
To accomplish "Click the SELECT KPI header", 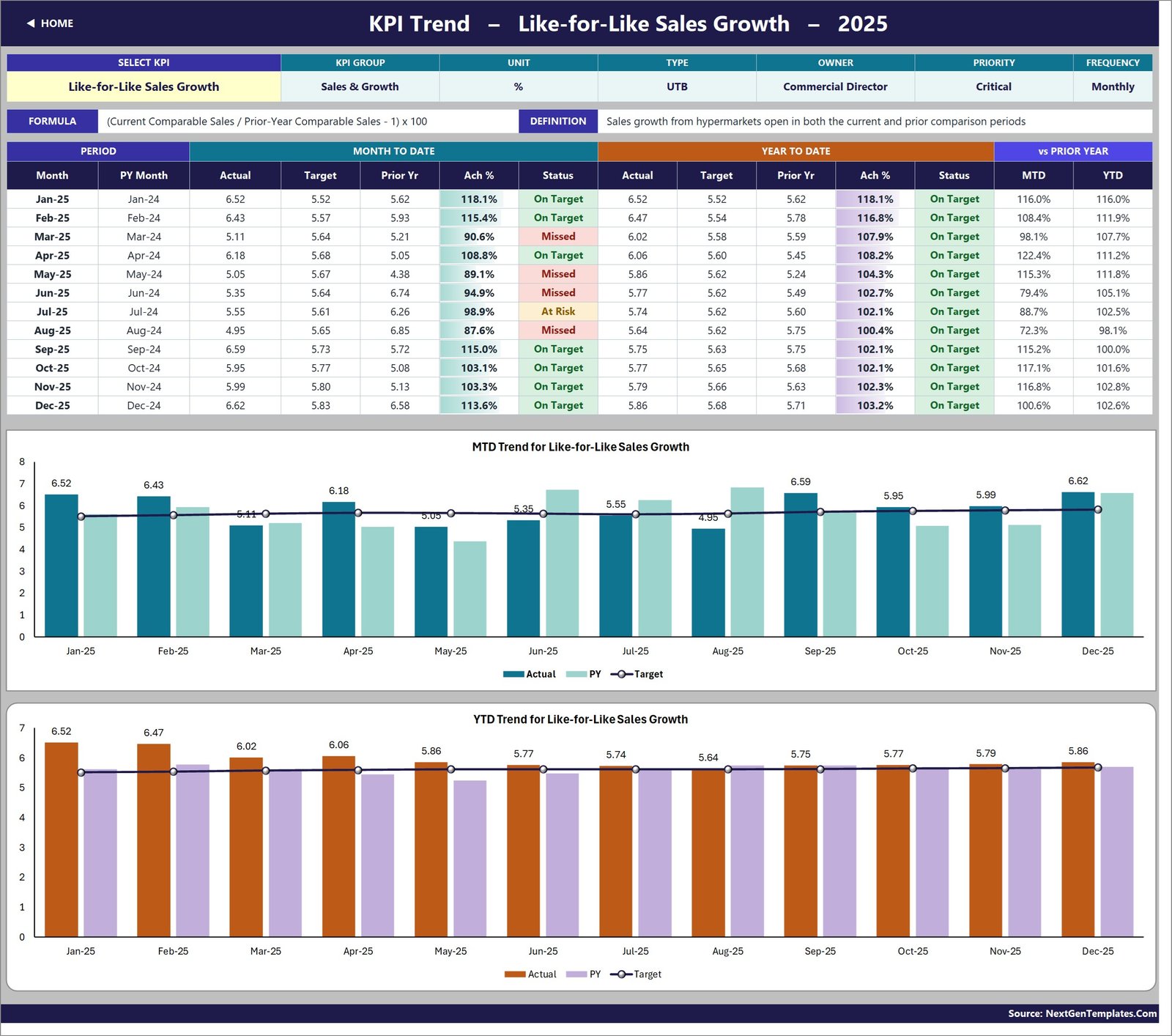I will click(144, 63).
